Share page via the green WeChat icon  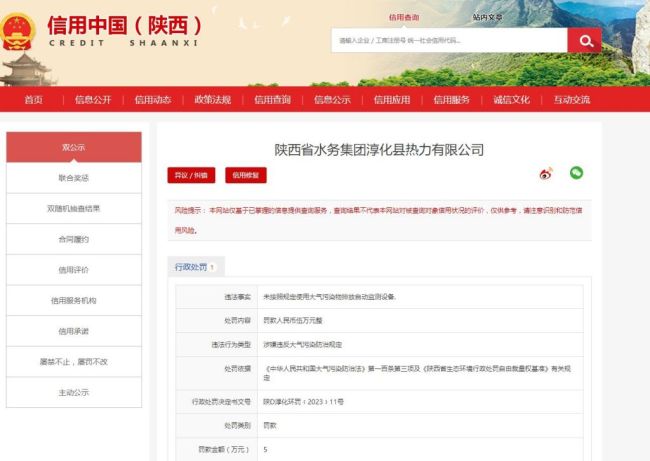[x=576, y=172]
